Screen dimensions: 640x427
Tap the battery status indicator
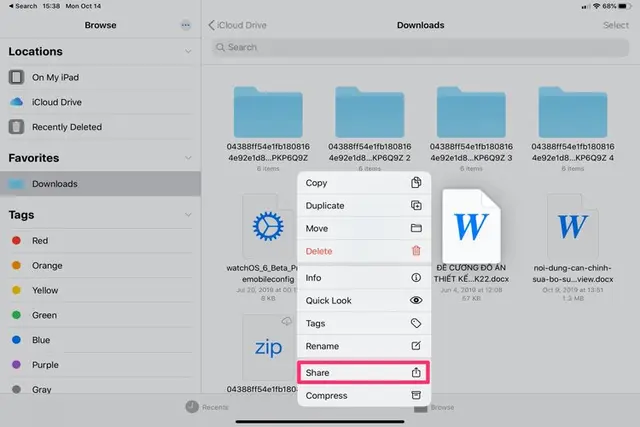(x=625, y=6)
